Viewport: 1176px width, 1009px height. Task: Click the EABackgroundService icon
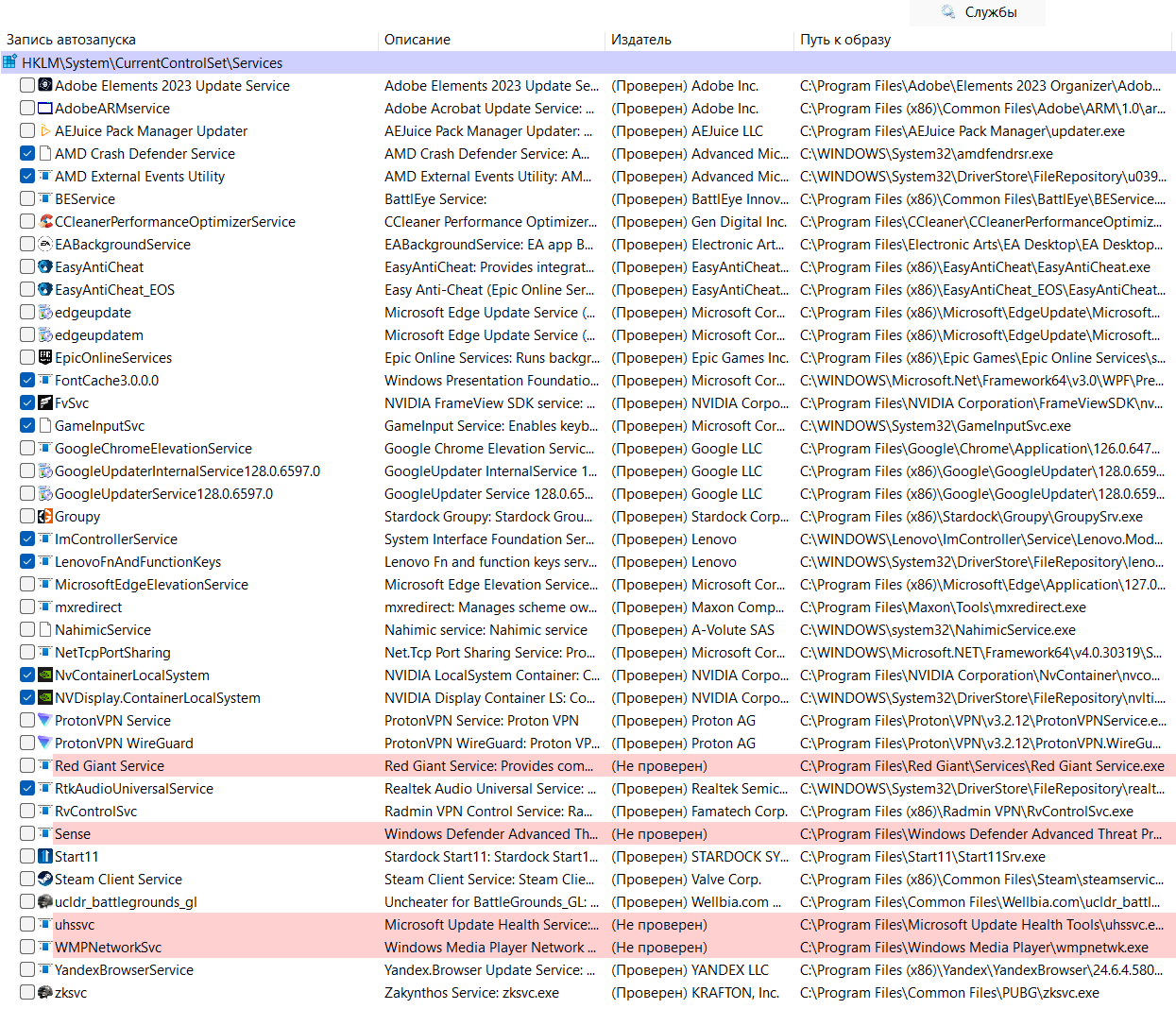tap(44, 244)
